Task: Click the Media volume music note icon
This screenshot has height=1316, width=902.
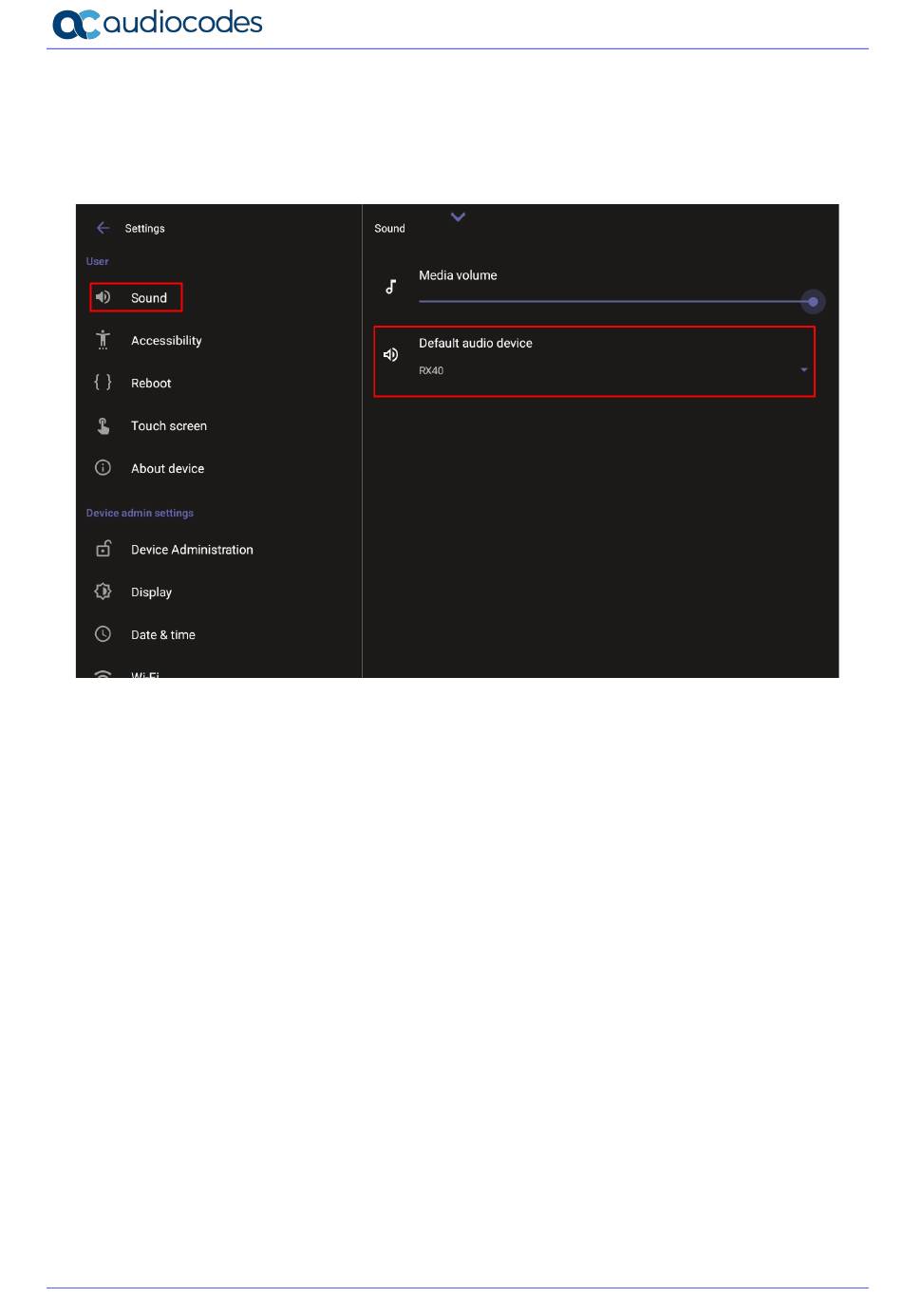Action: [x=390, y=286]
